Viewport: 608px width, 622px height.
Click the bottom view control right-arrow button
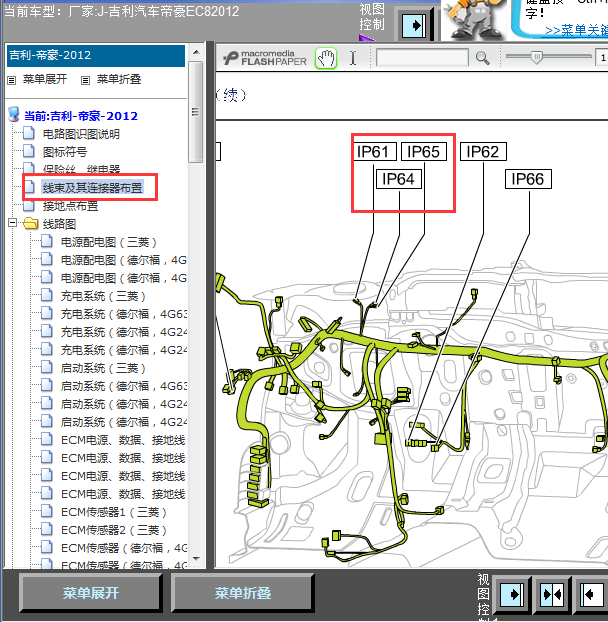[511, 594]
